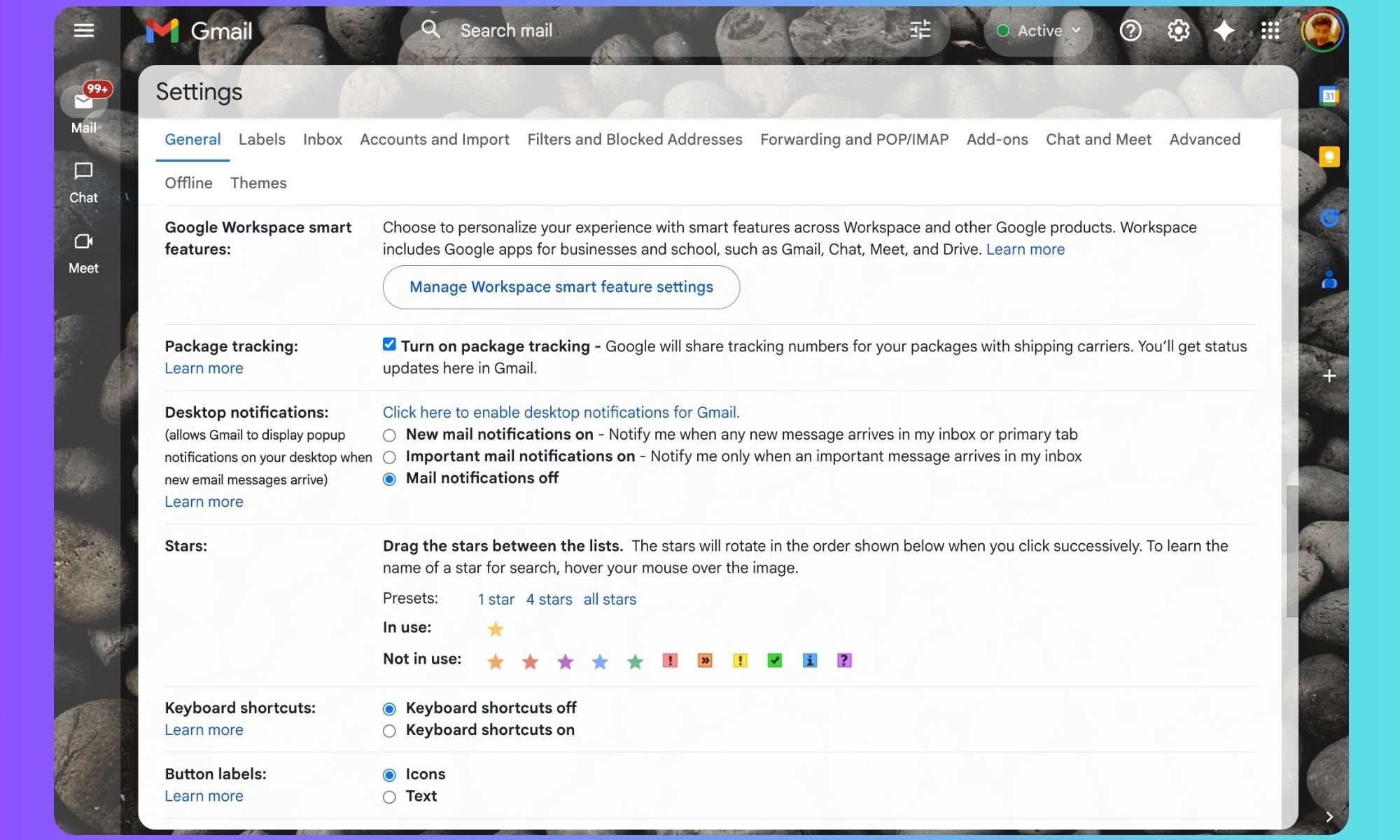1400x840 pixels.
Task: Click the search magnifier icon
Action: (430, 30)
